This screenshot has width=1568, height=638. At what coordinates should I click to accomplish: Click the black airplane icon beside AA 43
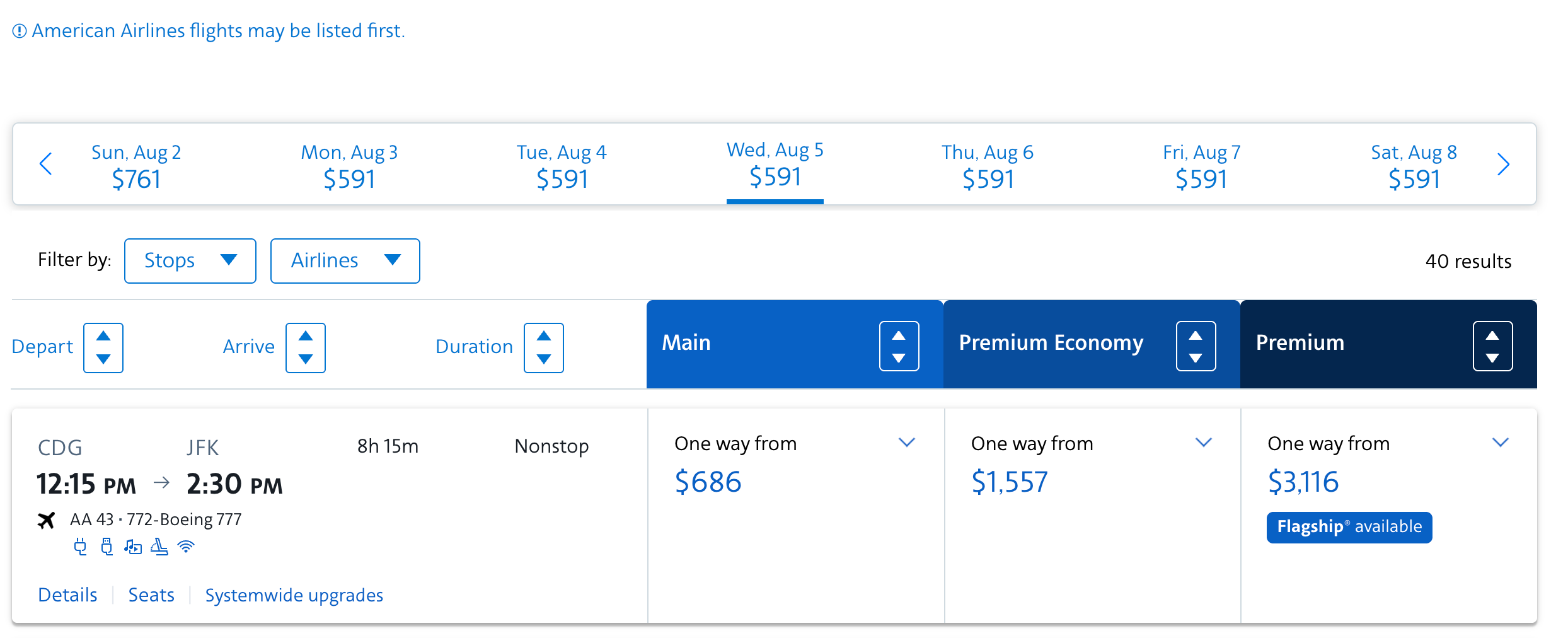[x=46, y=520]
